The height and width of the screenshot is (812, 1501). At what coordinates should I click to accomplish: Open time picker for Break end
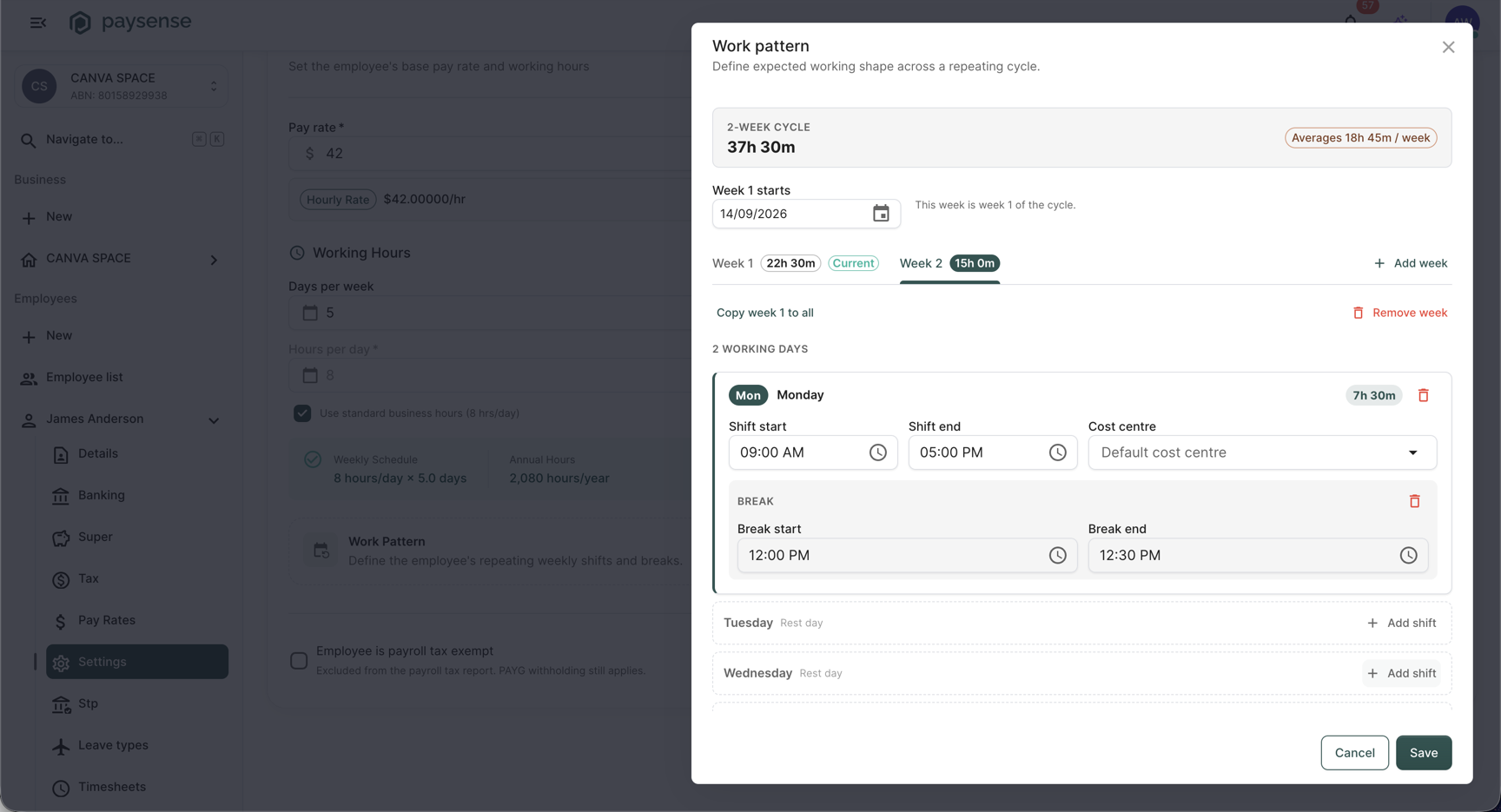[1408, 555]
